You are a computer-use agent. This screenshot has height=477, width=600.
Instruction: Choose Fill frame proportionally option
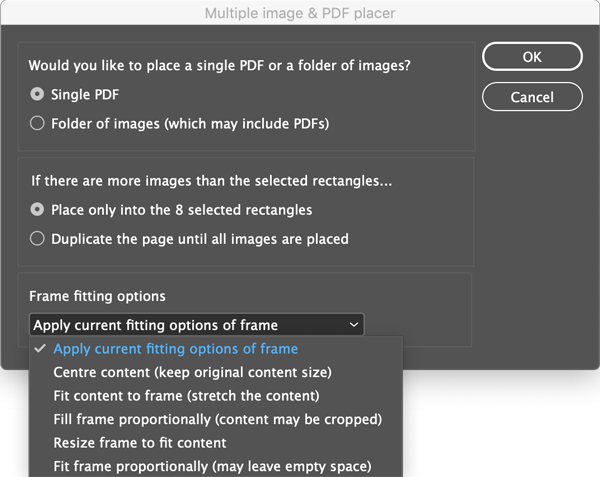217,419
